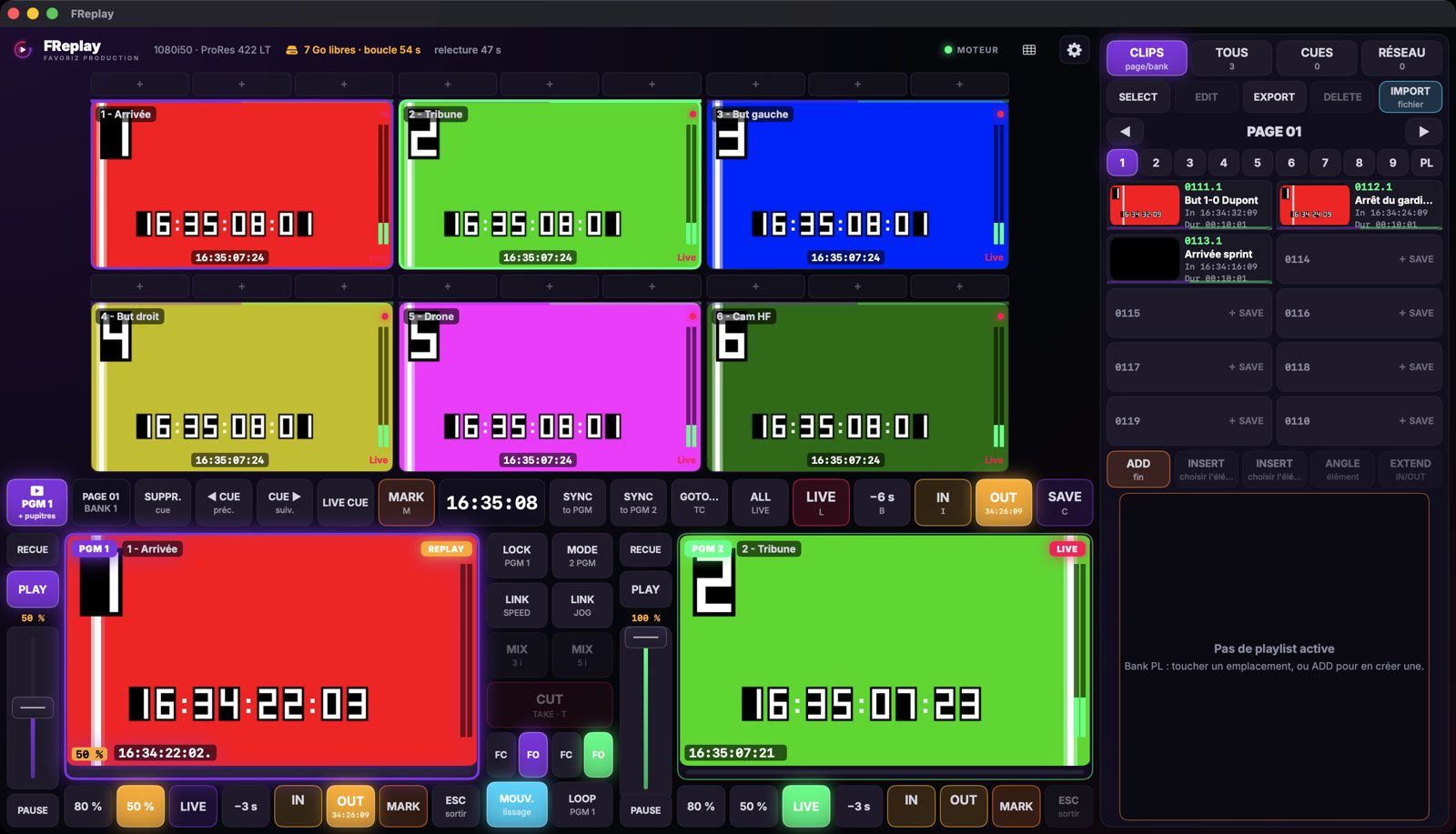Toggle MODE 2 PGM

click(x=582, y=556)
